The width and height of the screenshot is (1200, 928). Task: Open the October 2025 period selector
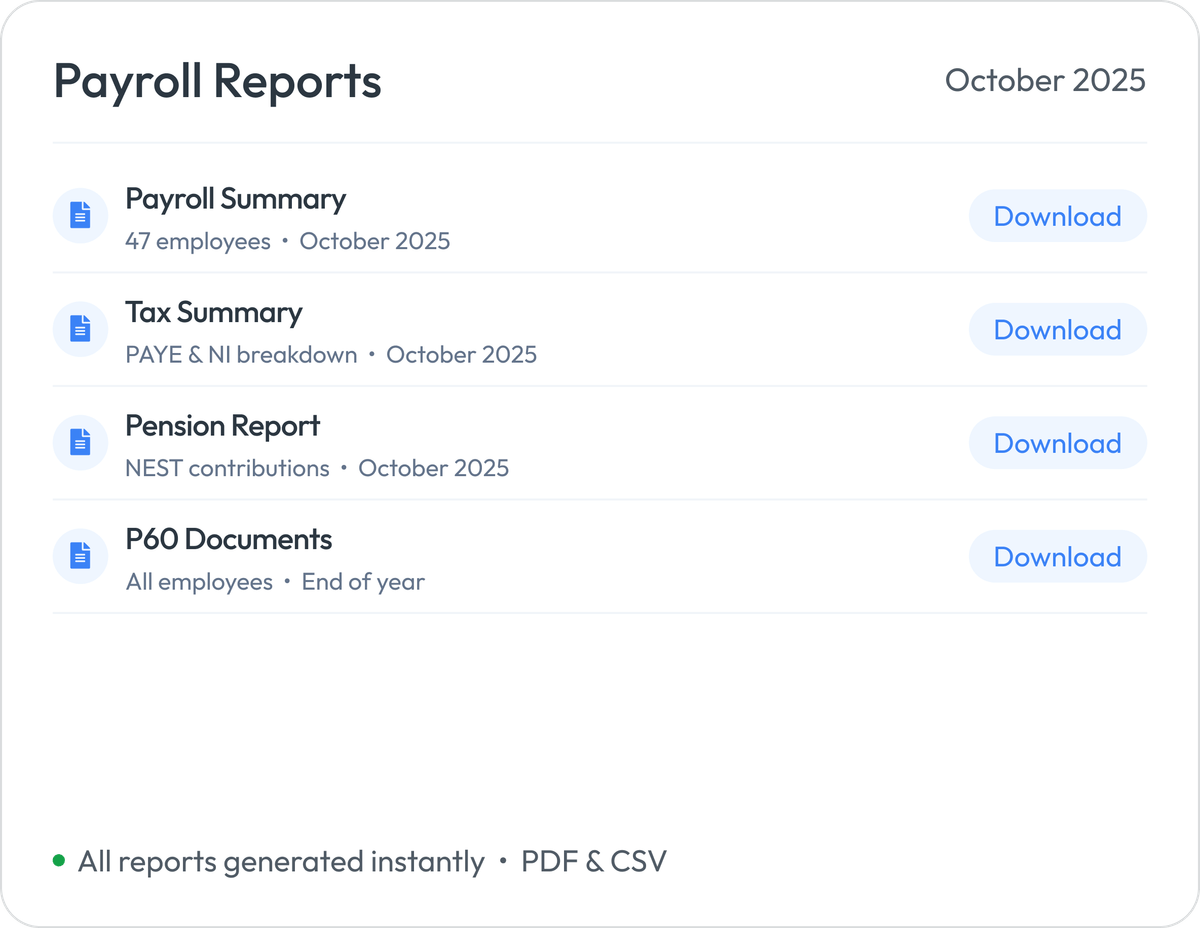coord(1046,81)
